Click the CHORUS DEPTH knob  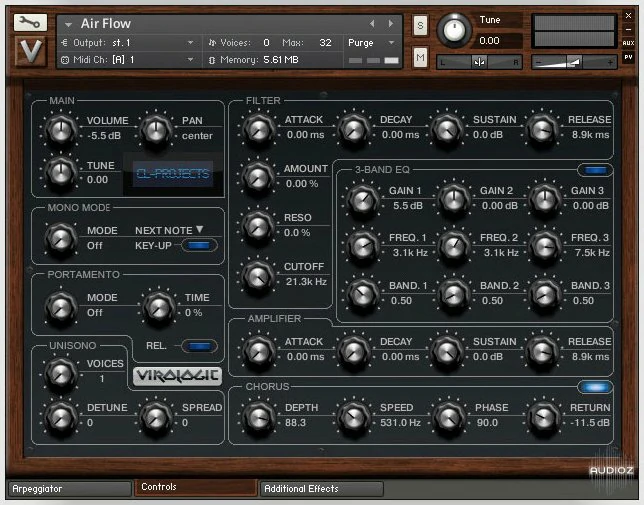258,418
